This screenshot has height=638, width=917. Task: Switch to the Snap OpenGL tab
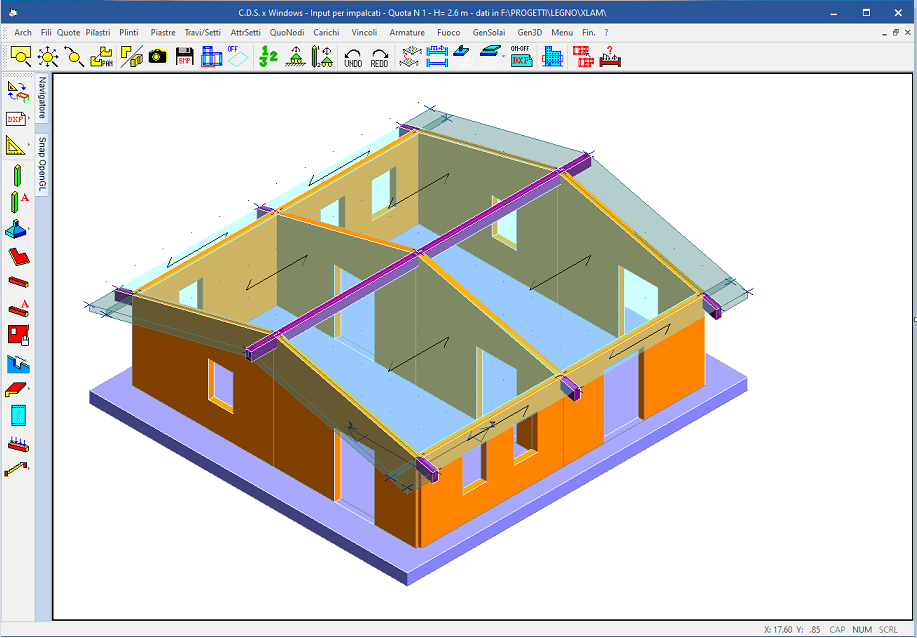(43, 163)
